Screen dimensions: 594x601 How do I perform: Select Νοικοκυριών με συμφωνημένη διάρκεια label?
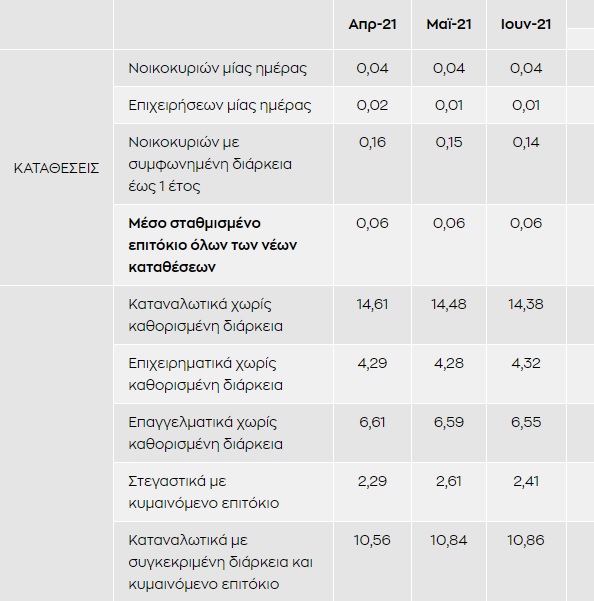[x=210, y=164]
